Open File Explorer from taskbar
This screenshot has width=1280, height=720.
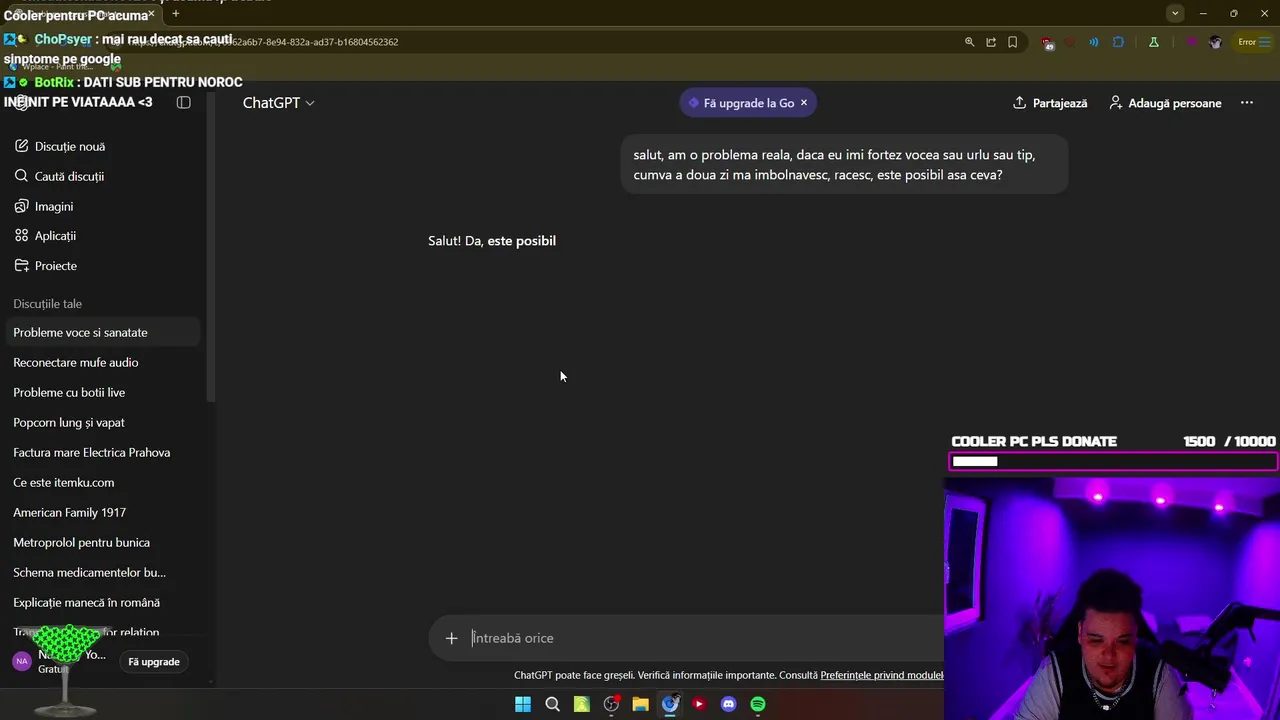(640, 704)
